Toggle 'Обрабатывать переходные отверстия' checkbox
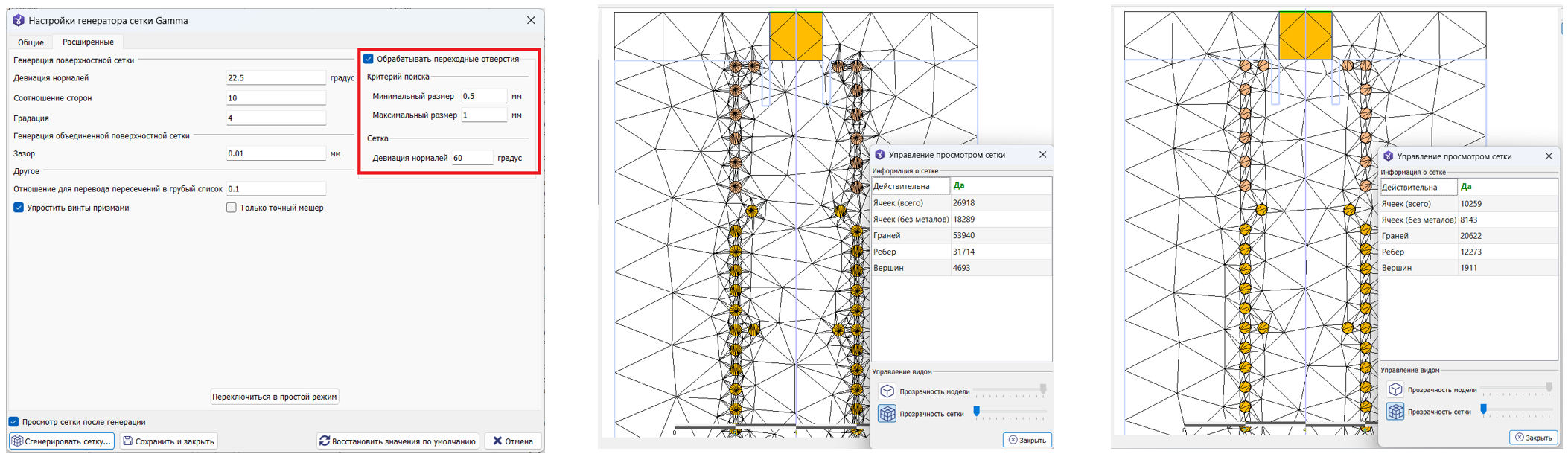The width and height of the screenshot is (1568, 454). click(369, 59)
